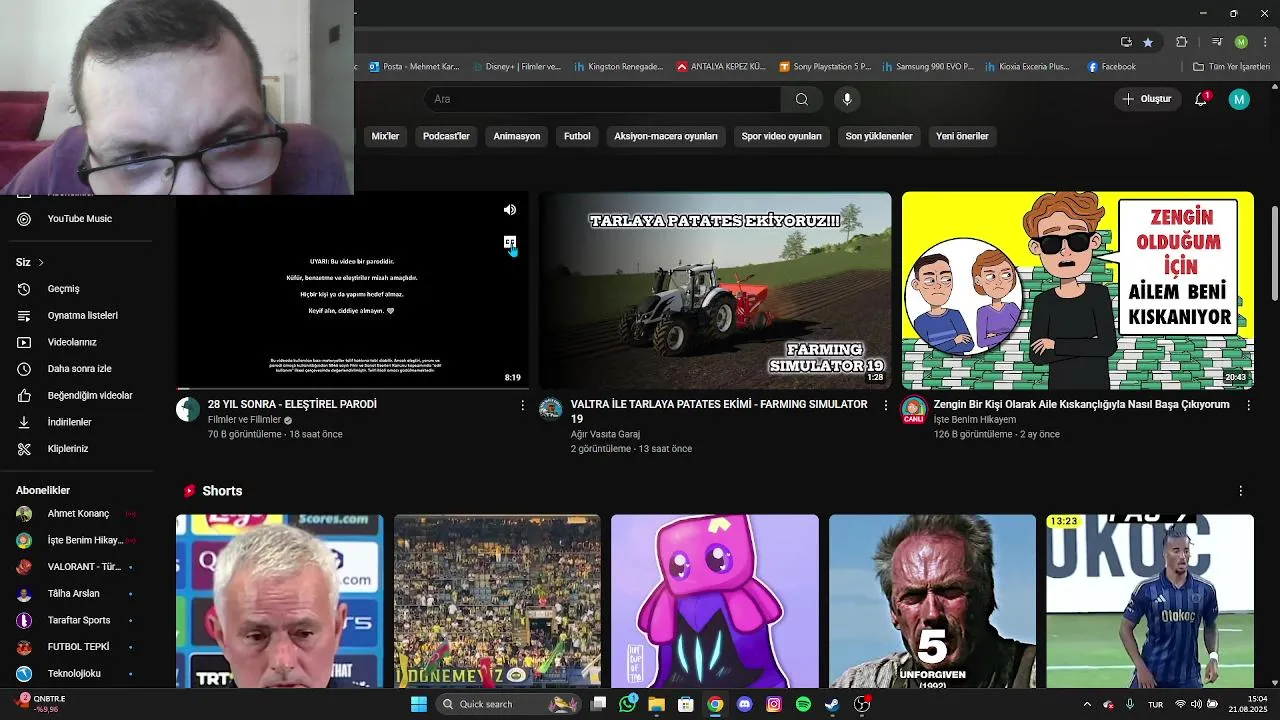Click the bookmark star icon in address bar

(1148, 42)
